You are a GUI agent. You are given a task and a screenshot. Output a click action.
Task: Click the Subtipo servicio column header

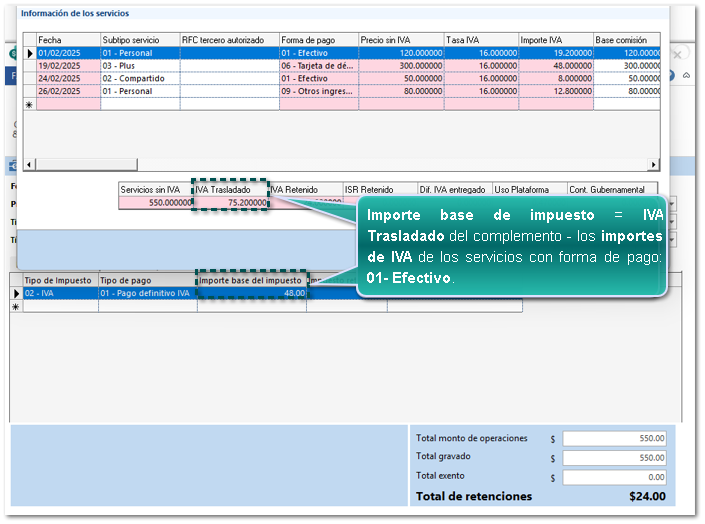(138, 40)
